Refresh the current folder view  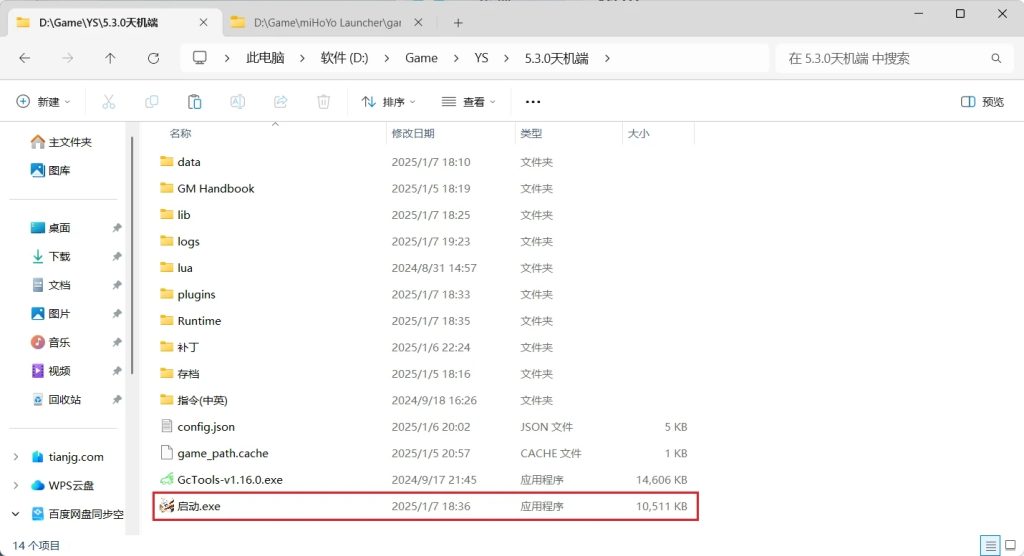click(153, 58)
